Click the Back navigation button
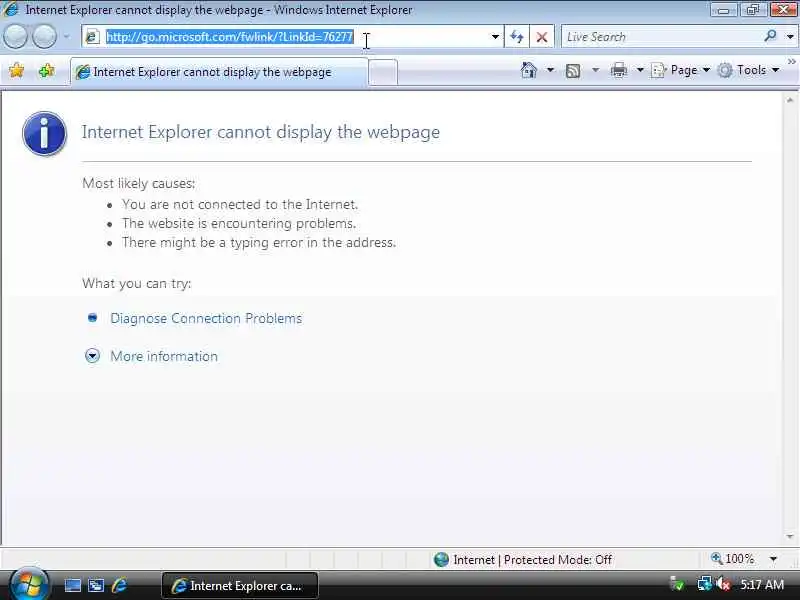The width and height of the screenshot is (800, 600). (16, 36)
